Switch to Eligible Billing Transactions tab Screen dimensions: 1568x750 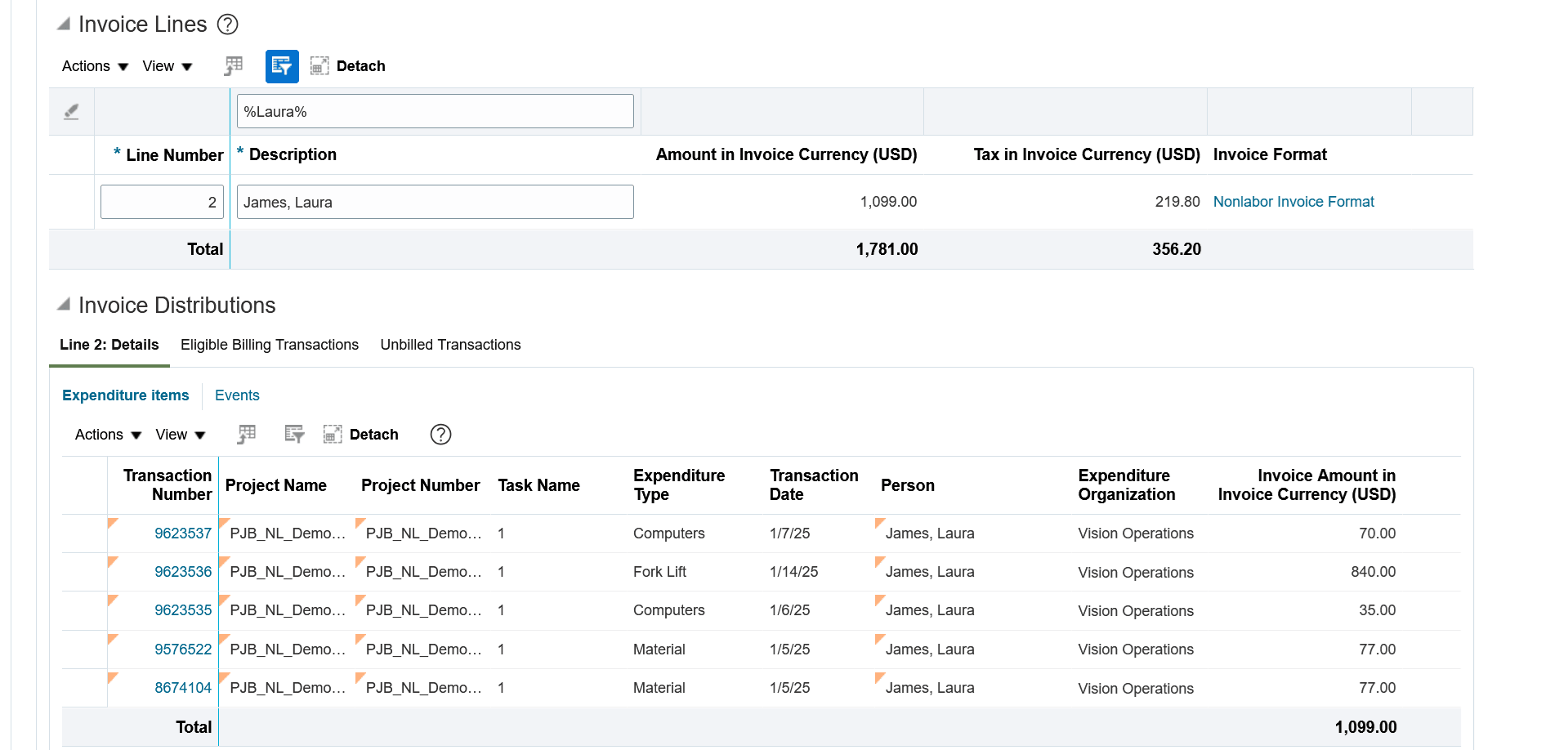tap(270, 345)
